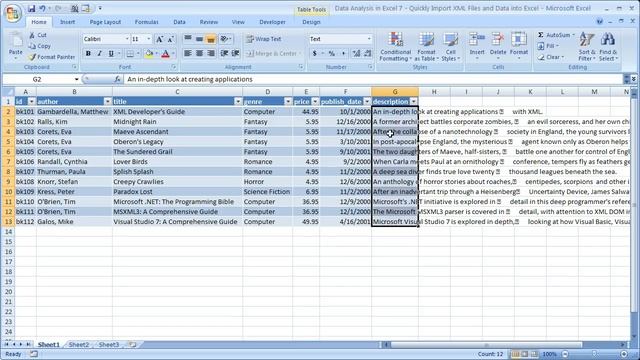Open the Format cells menu
Viewport: 640px width, 360px height.
coord(519,47)
